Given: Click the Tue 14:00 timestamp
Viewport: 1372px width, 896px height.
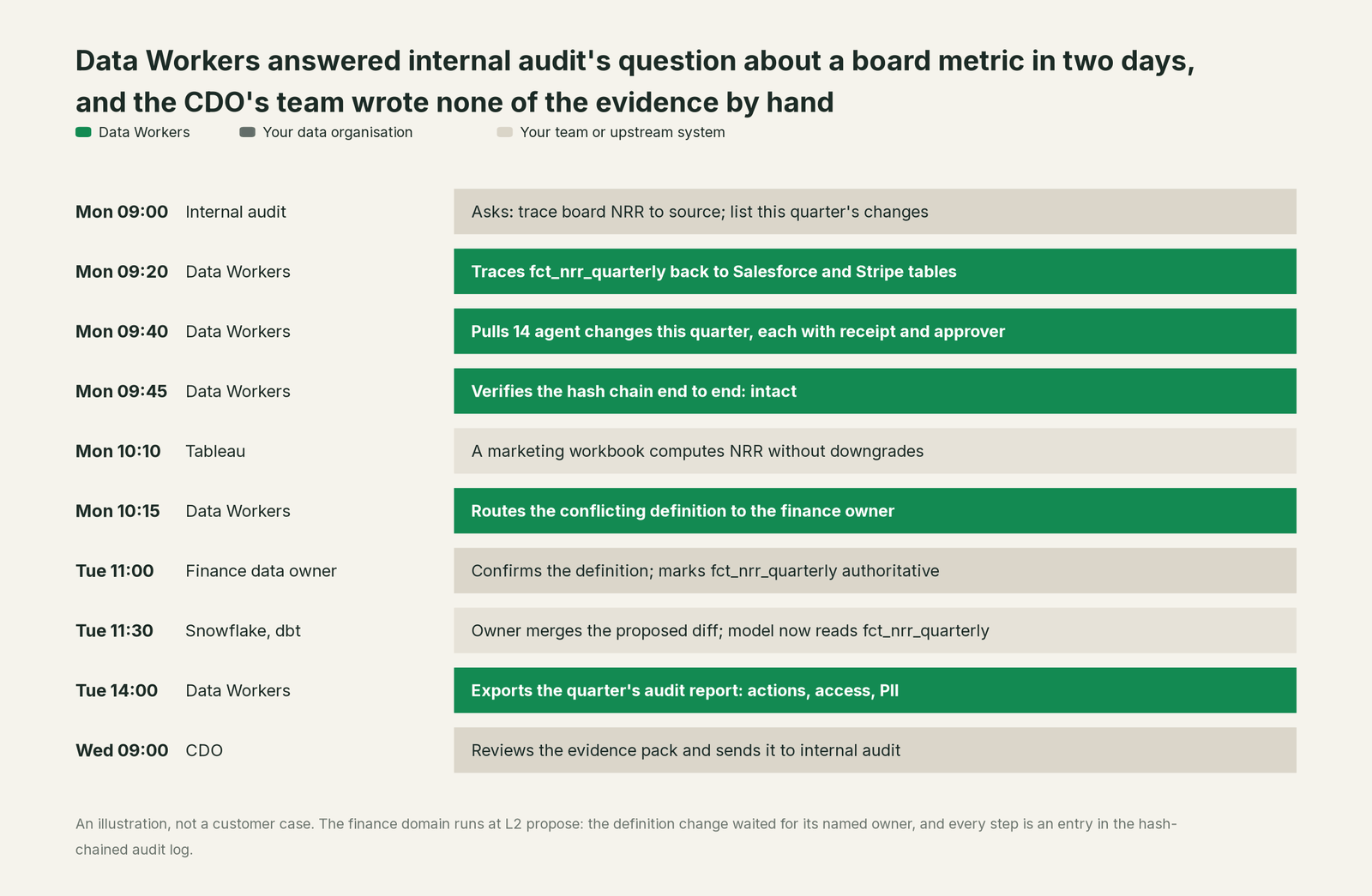Looking at the screenshot, I should 117,690.
